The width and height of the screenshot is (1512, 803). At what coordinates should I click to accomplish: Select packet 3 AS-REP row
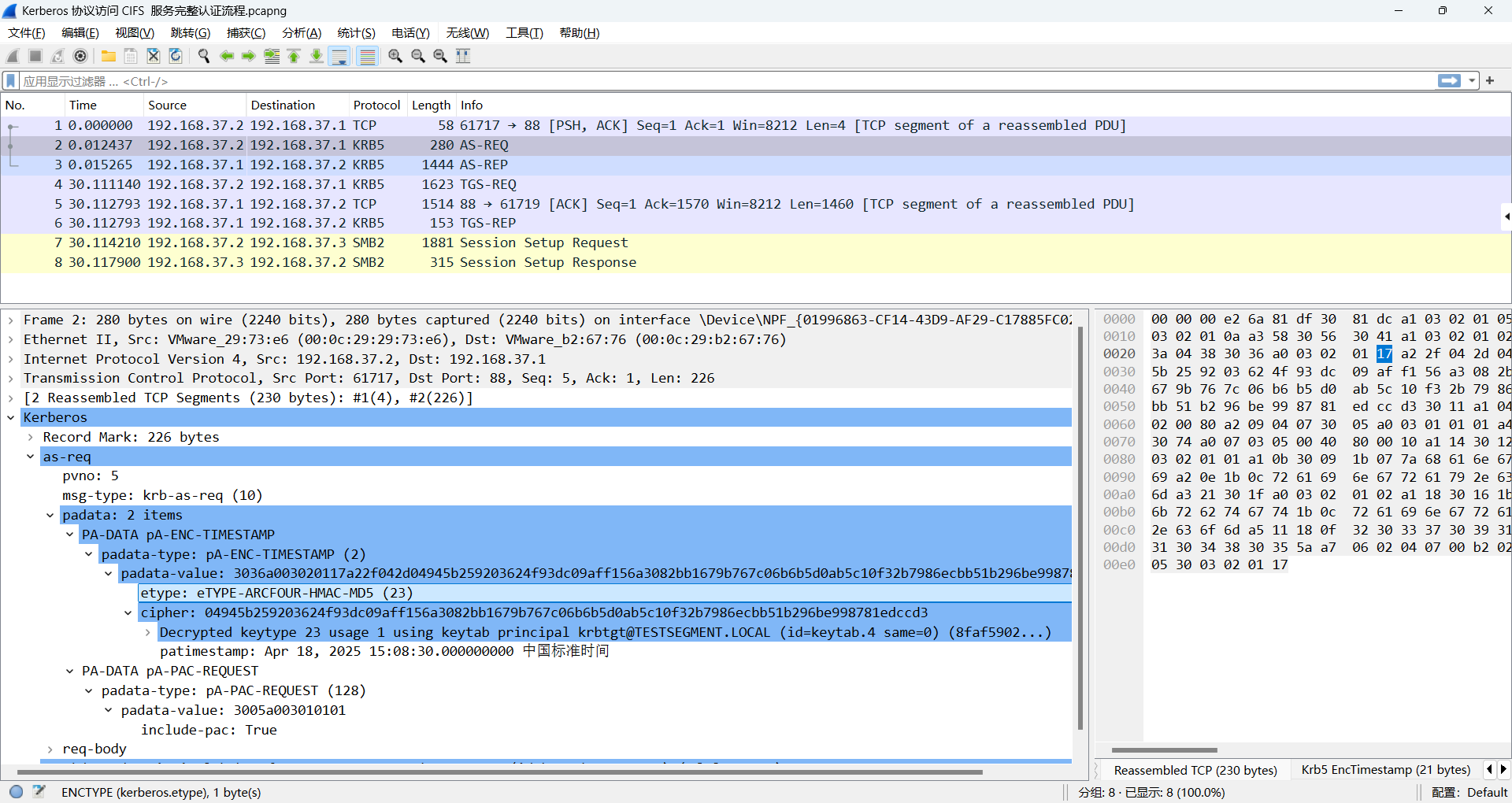point(756,165)
